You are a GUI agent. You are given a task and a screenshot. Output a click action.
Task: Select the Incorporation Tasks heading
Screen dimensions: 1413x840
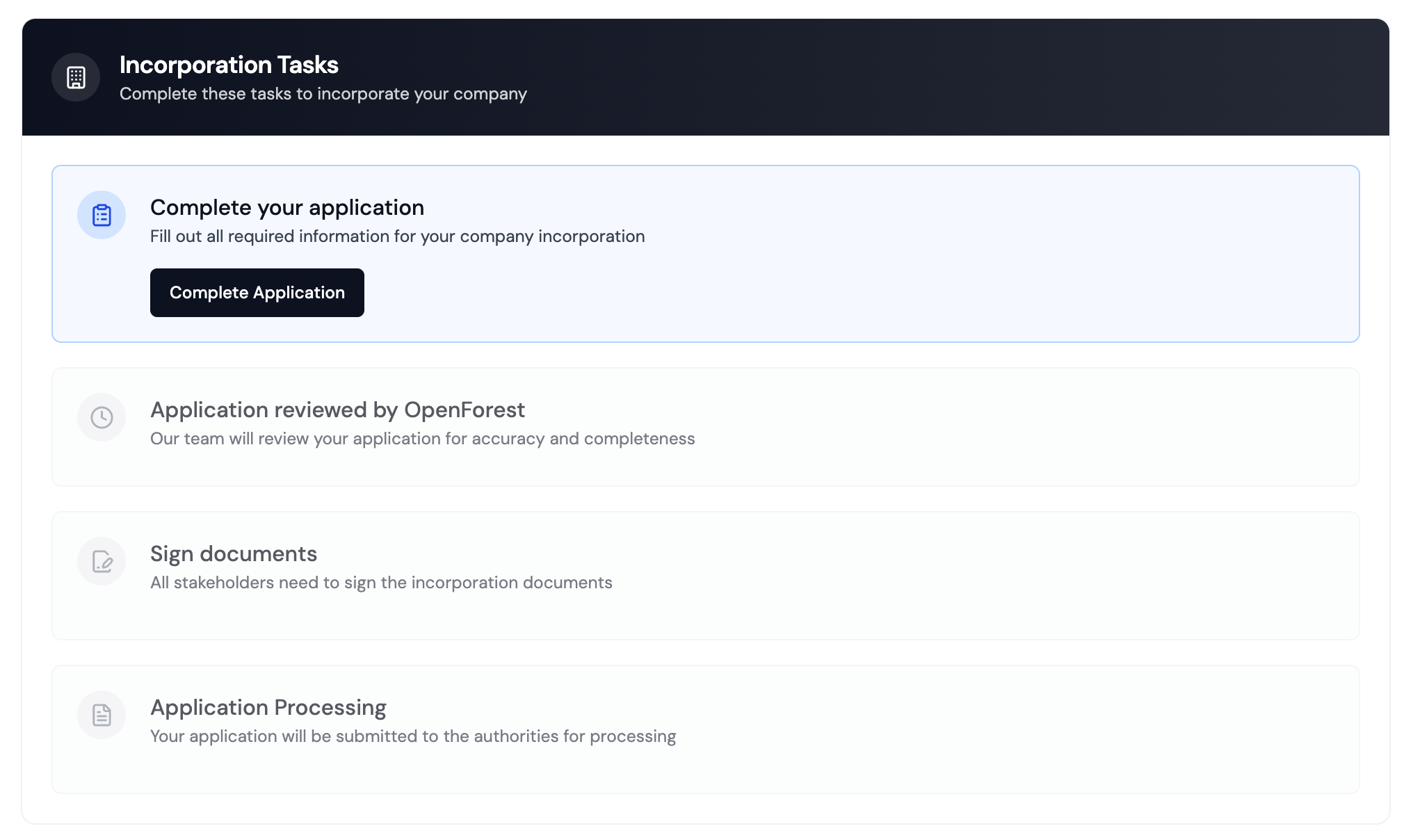[229, 65]
